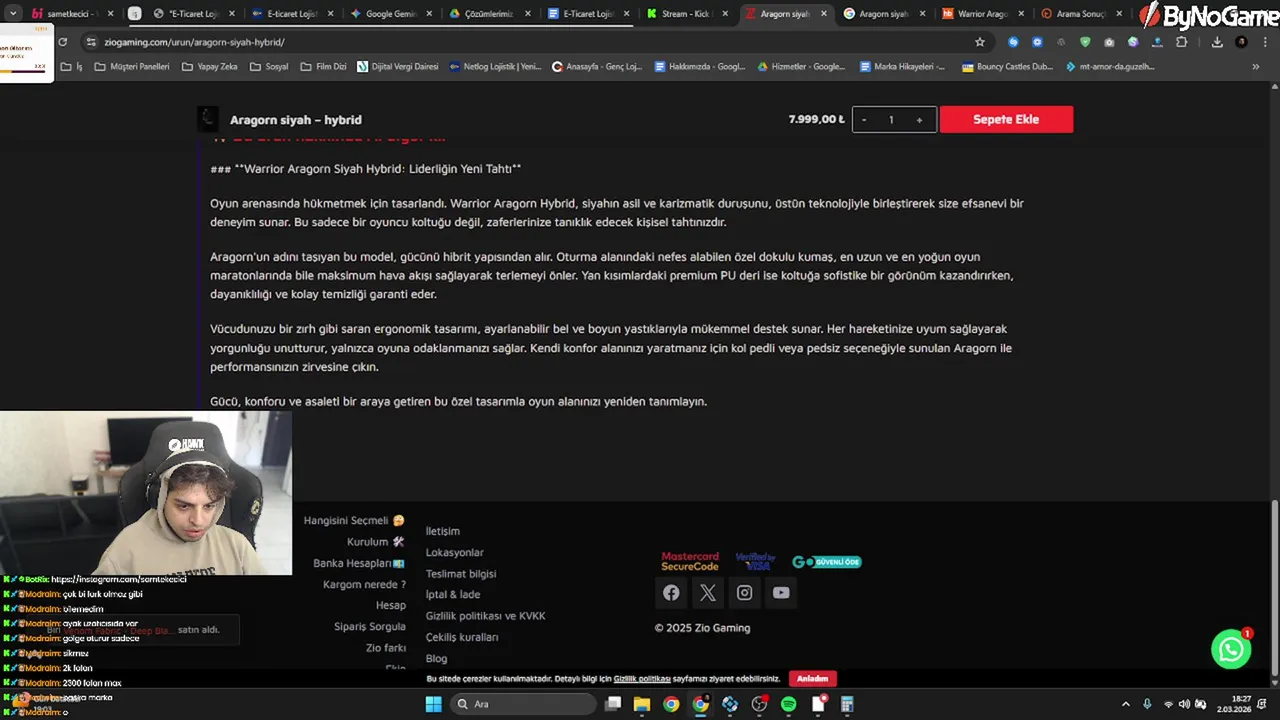The width and height of the screenshot is (1280, 720).
Task: Open the OBS Studio taskbar icon
Action: tap(759, 704)
